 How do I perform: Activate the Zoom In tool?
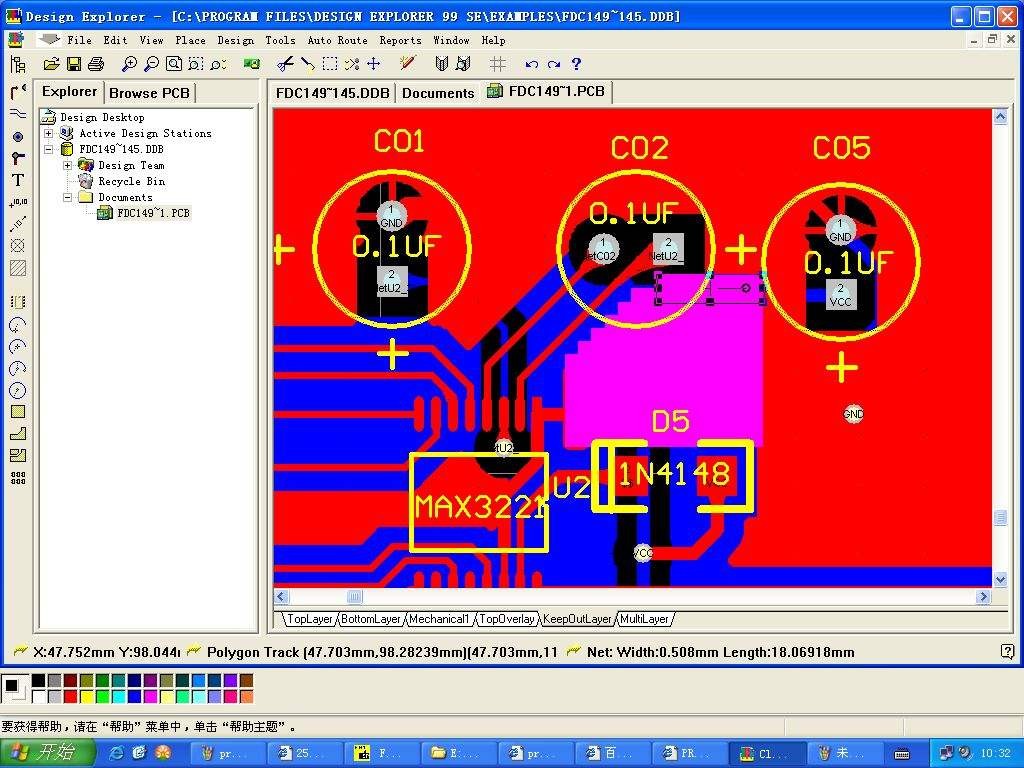129,63
